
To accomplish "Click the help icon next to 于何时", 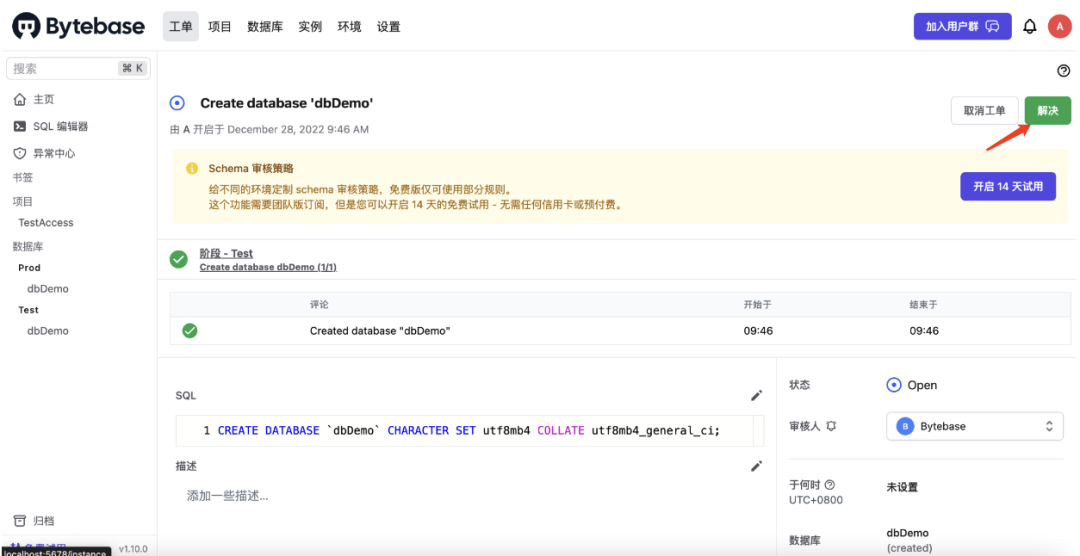I will coord(830,484).
